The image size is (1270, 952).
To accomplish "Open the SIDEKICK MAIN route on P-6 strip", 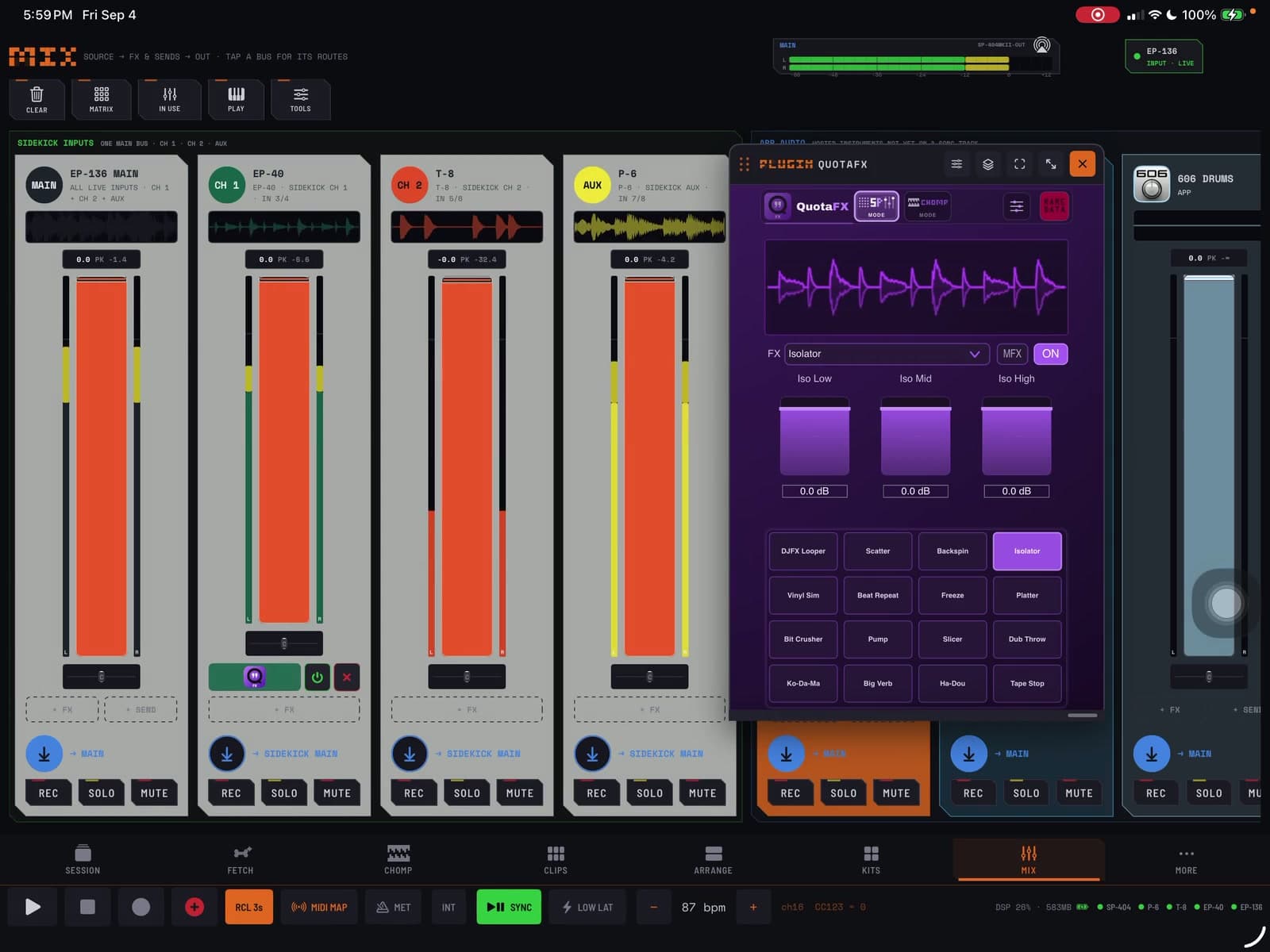I will coord(660,754).
